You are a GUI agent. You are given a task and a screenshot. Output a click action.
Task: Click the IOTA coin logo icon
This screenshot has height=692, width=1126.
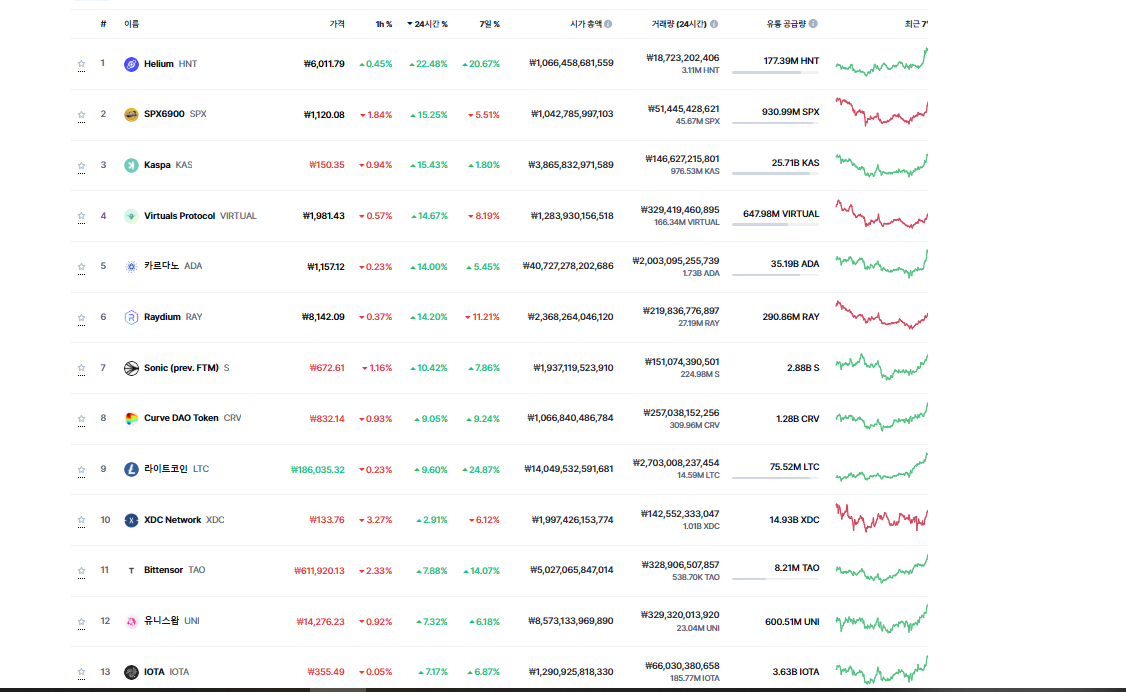(x=131, y=673)
